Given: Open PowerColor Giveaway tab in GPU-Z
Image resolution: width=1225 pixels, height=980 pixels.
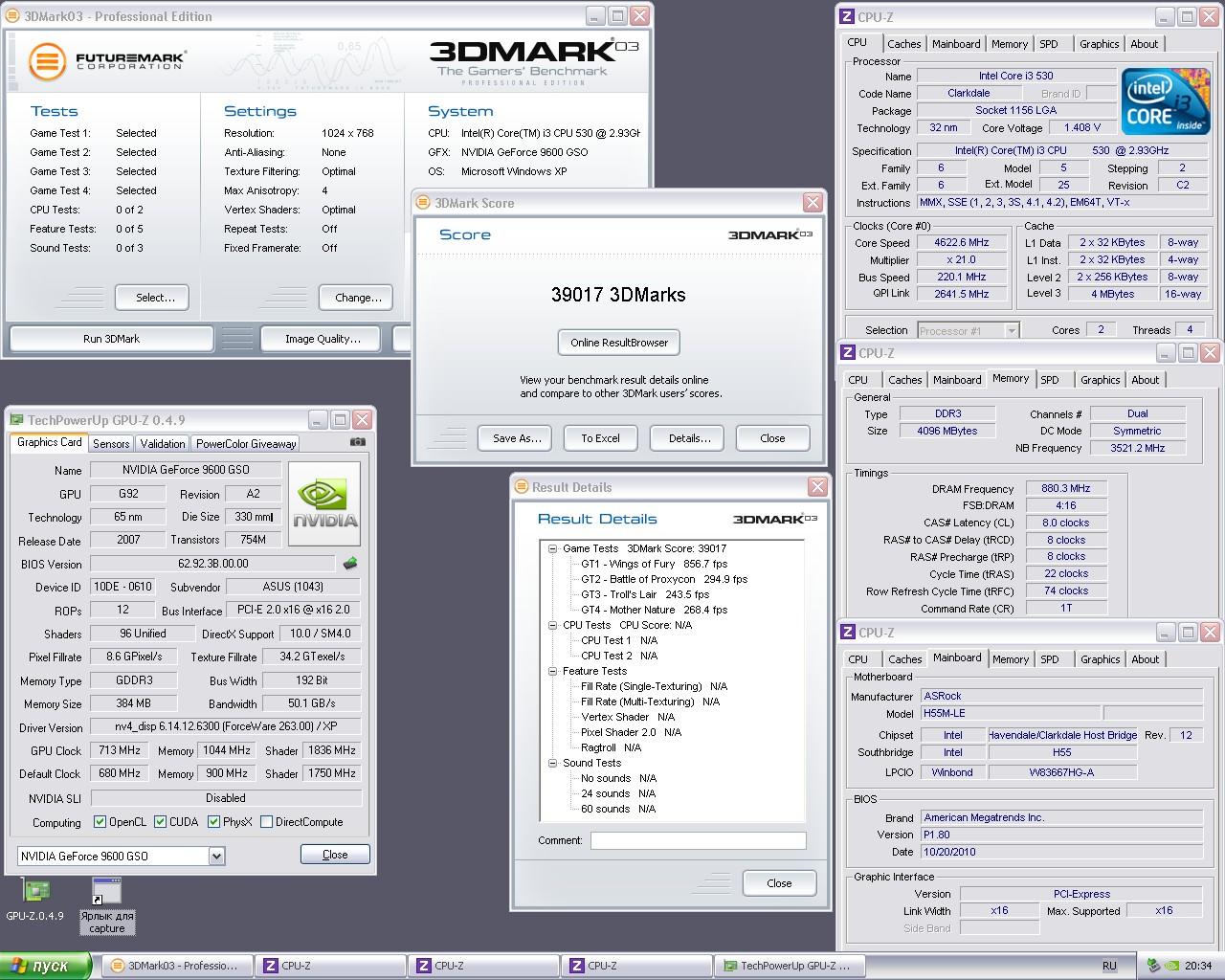Looking at the screenshot, I should click(246, 443).
